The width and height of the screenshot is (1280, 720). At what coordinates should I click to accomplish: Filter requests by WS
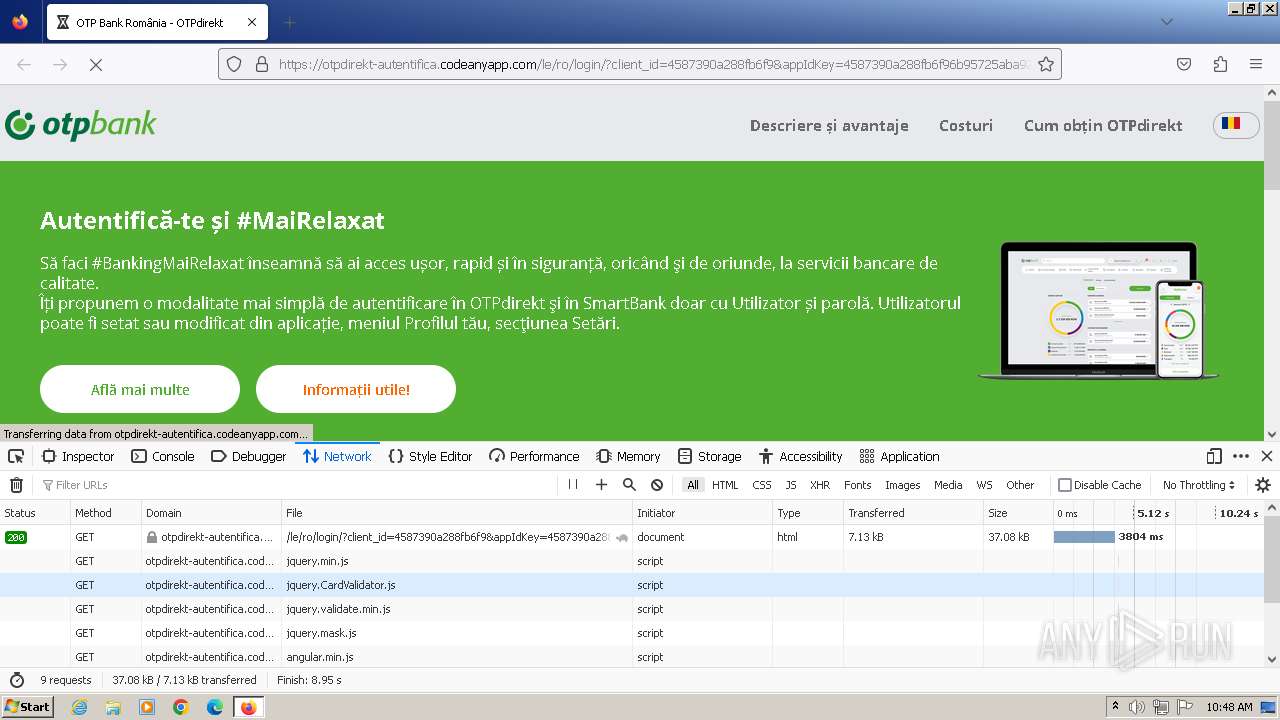pos(985,485)
